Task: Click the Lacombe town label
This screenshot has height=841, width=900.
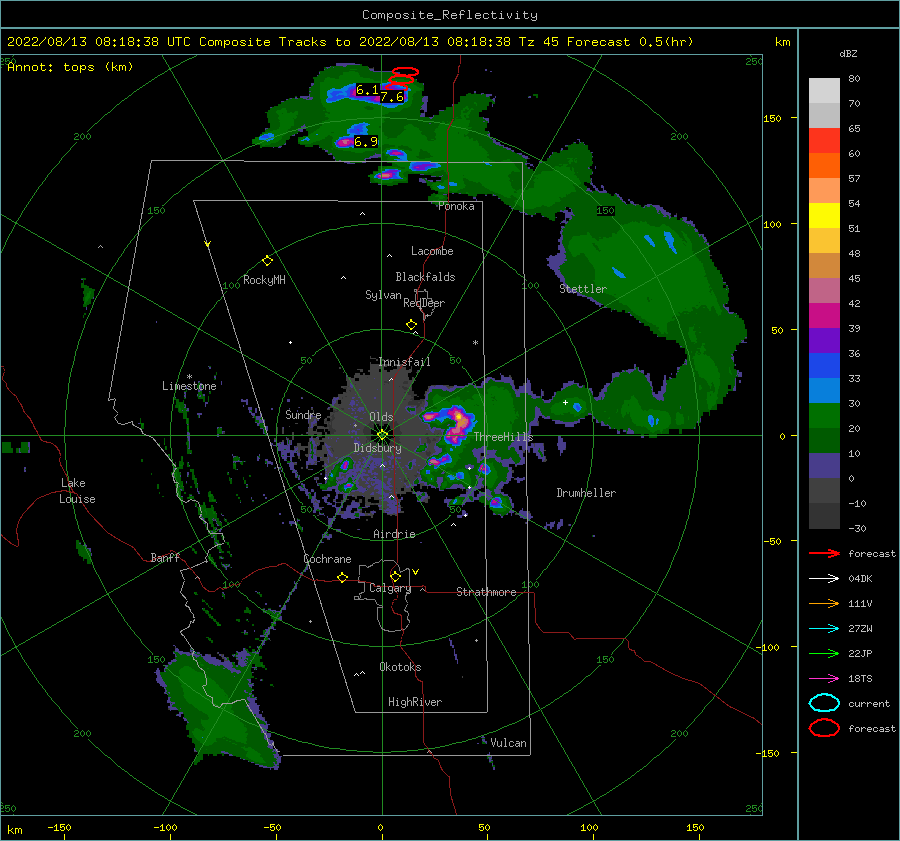Action: 432,251
